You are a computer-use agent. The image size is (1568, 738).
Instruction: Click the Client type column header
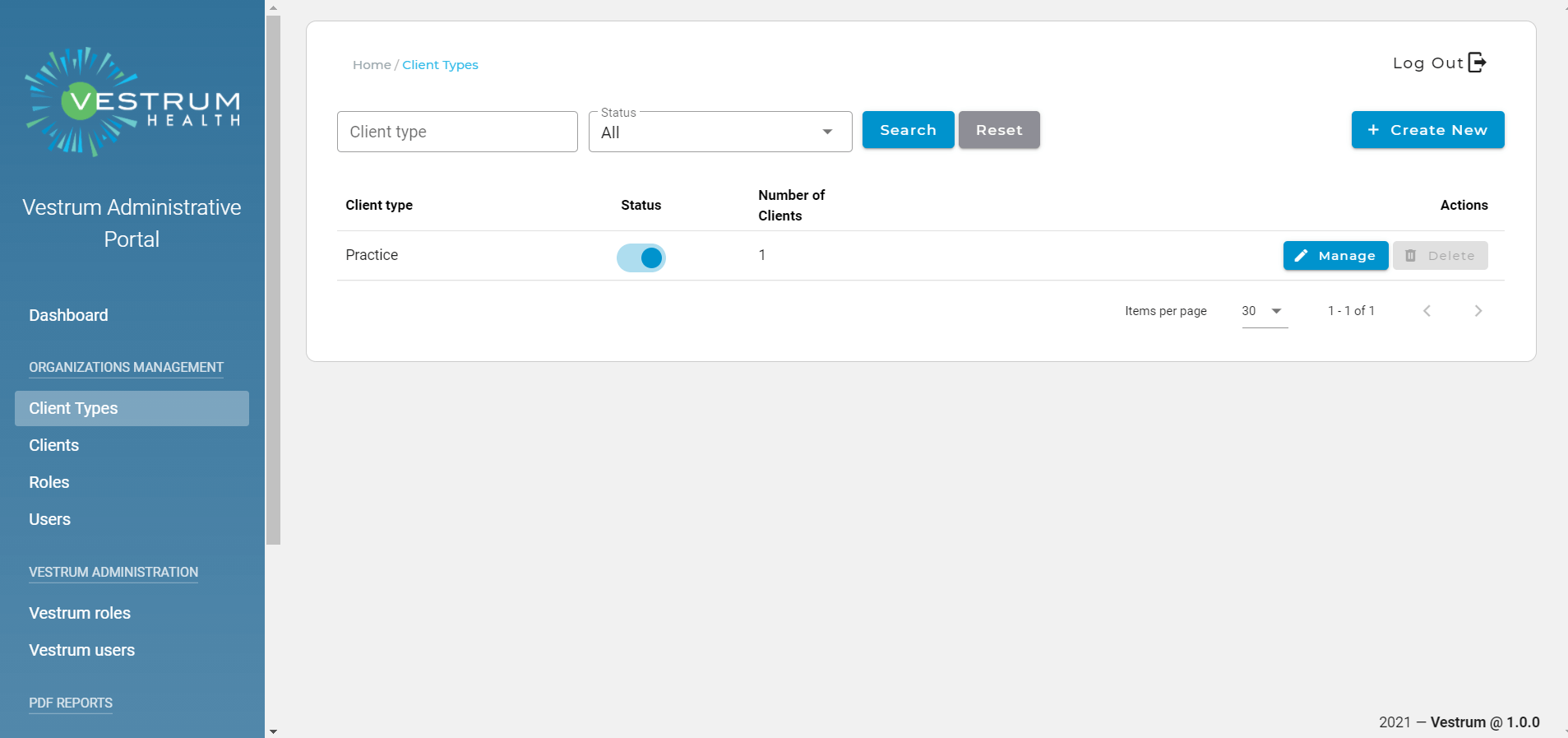379,205
